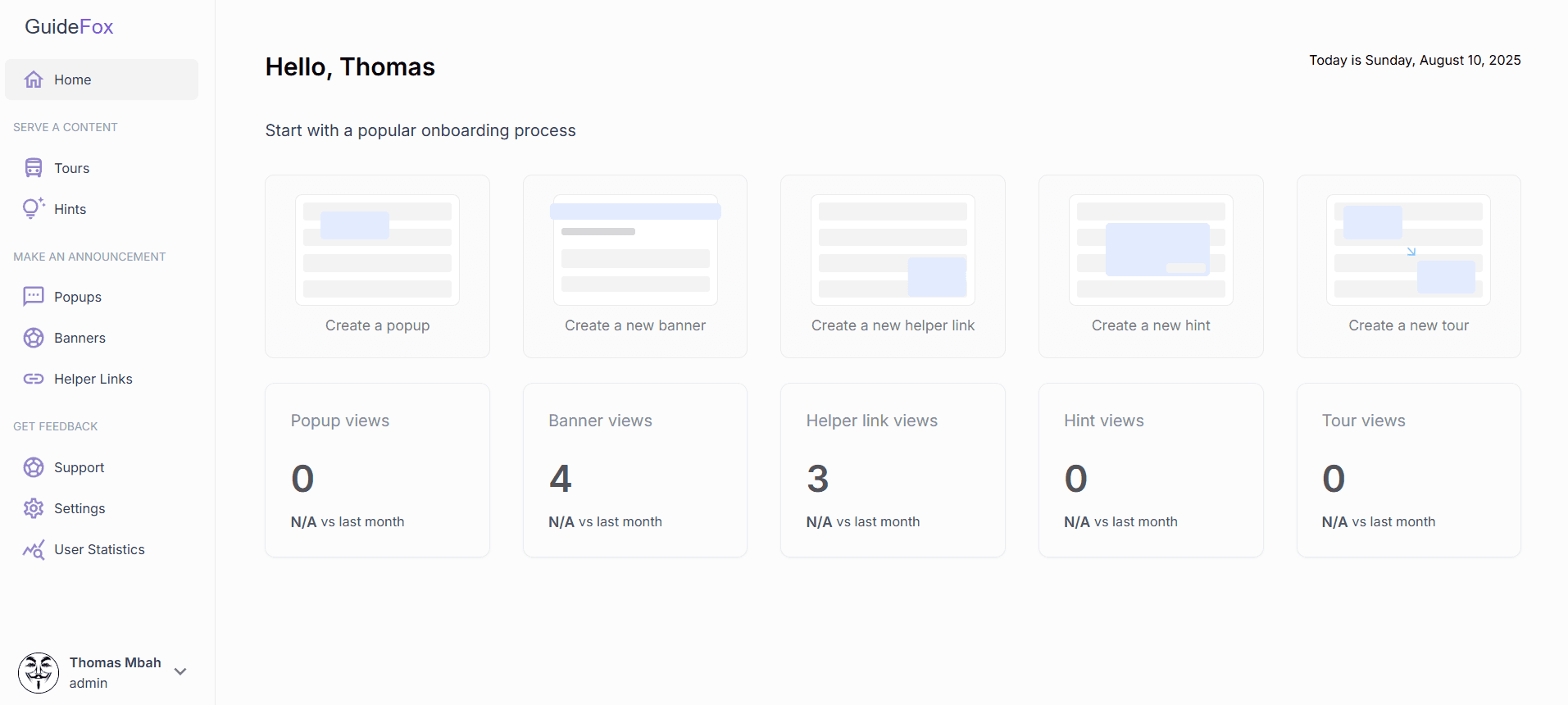Image resolution: width=1568 pixels, height=705 pixels.
Task: Click the 'Create a new helper link' label
Action: [x=893, y=325]
